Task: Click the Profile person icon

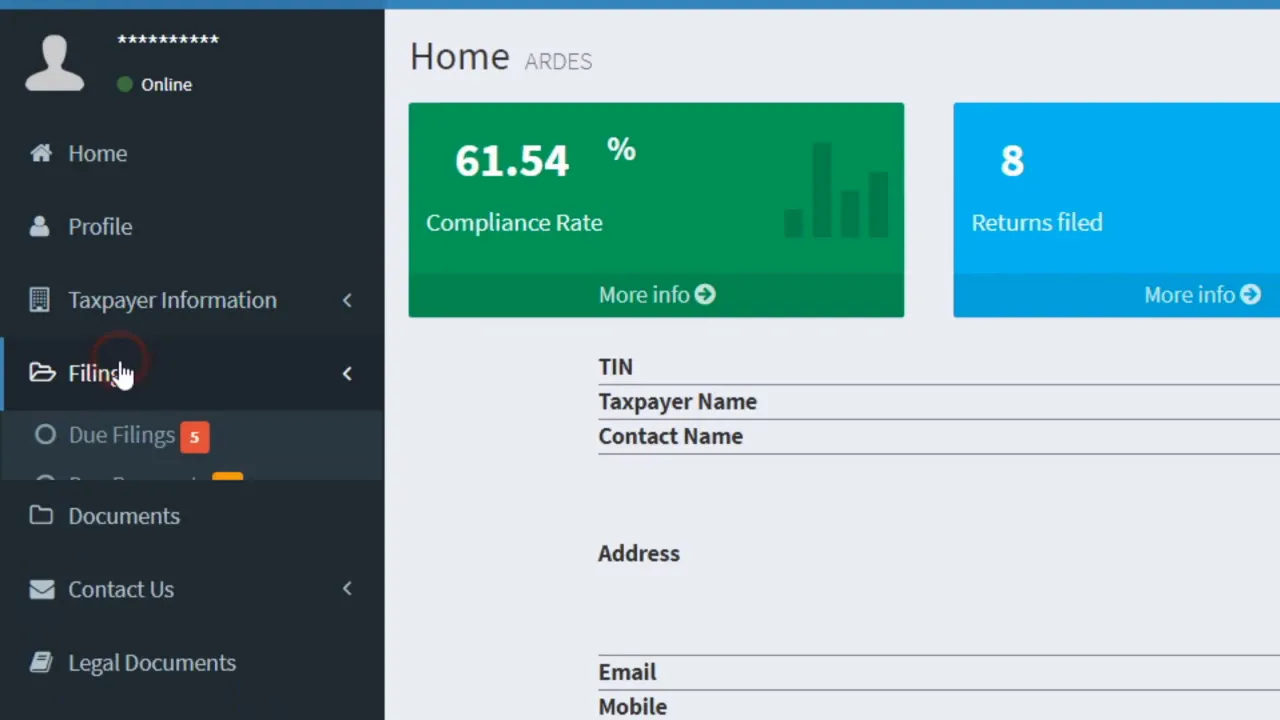Action: click(x=40, y=226)
